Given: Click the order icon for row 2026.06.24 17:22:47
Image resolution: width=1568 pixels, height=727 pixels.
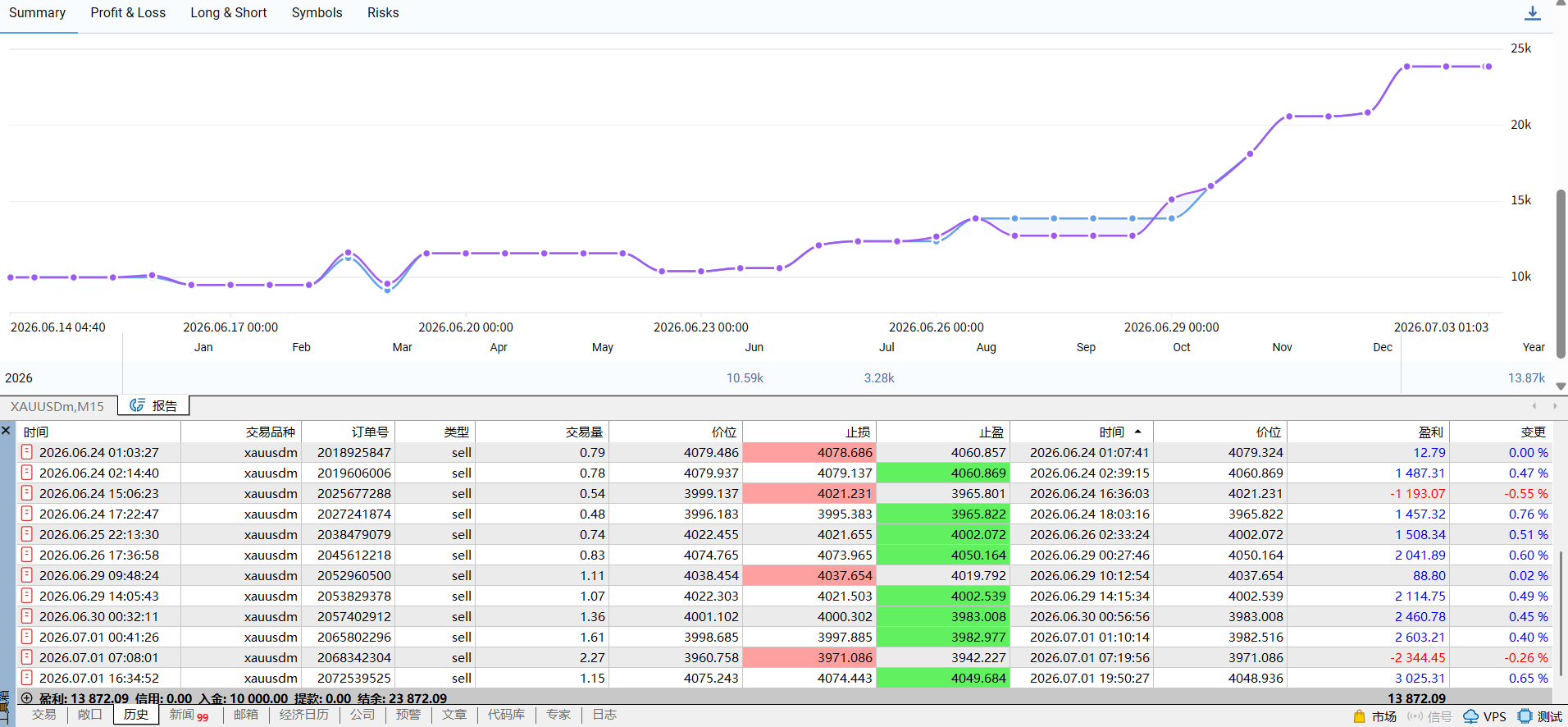Looking at the screenshot, I should pyautogui.click(x=27, y=514).
